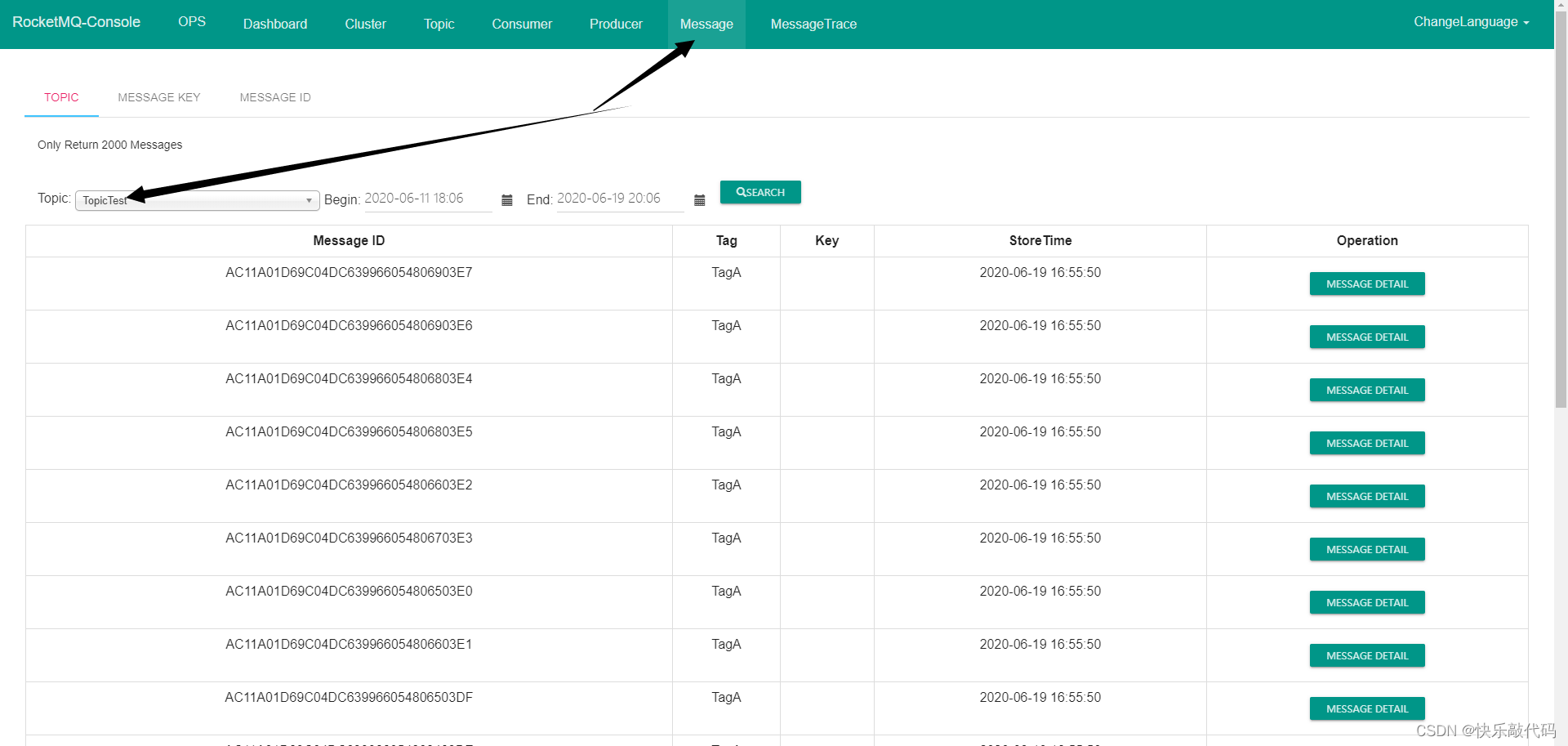The height and width of the screenshot is (746, 1568).
Task: Click the Begin date input field
Action: click(427, 199)
